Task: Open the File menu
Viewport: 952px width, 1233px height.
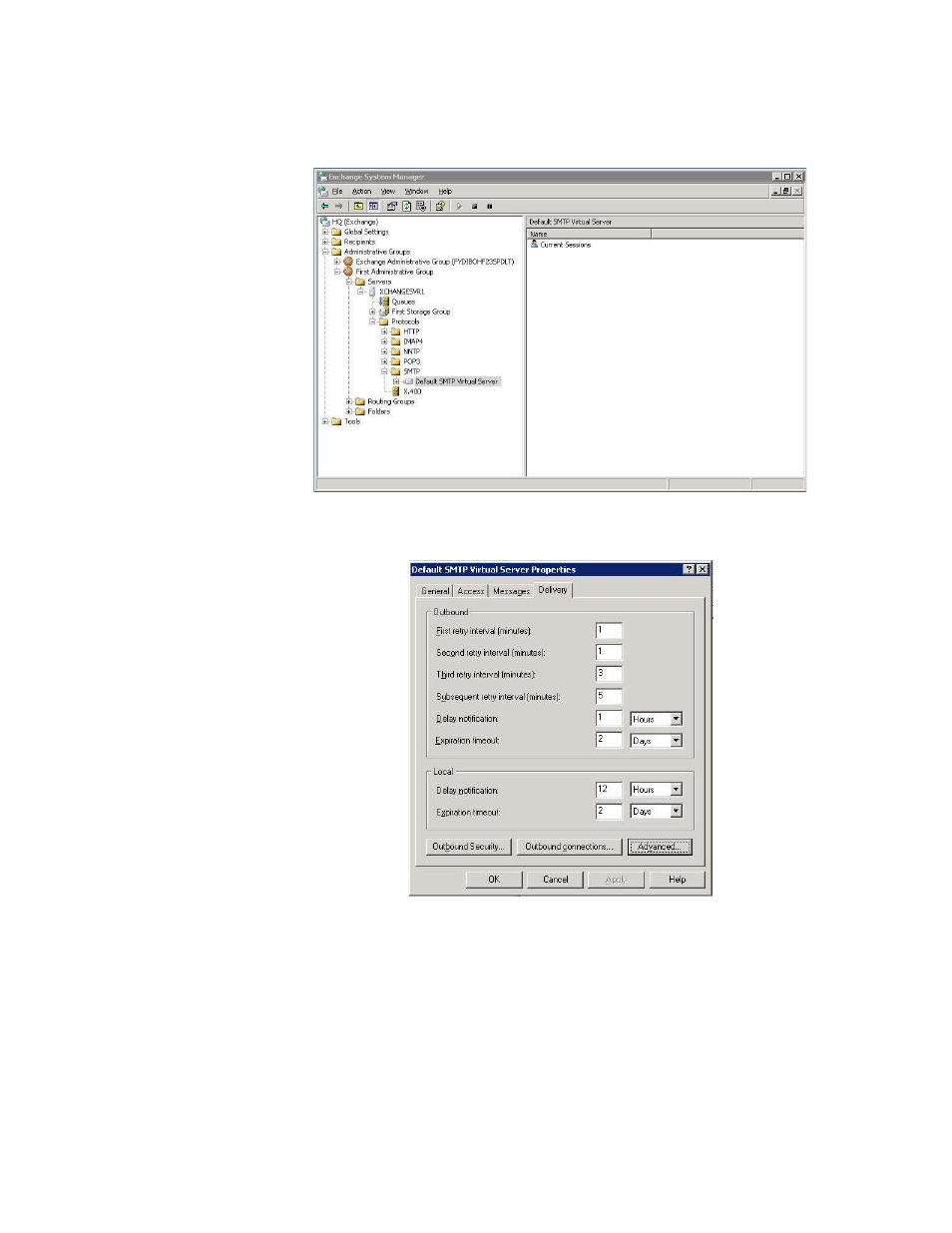Action: (337, 191)
